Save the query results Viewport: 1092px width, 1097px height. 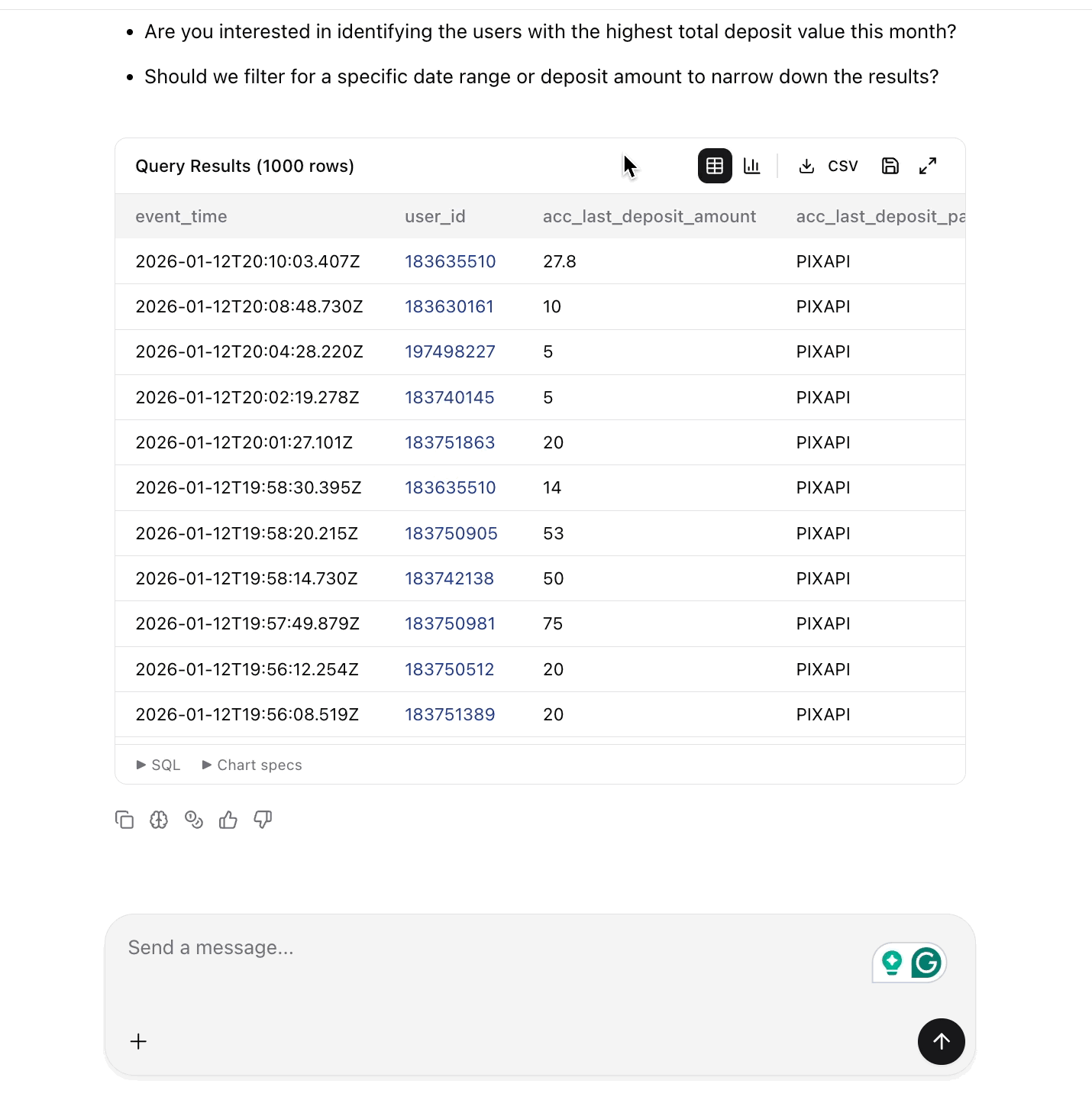[890, 166]
